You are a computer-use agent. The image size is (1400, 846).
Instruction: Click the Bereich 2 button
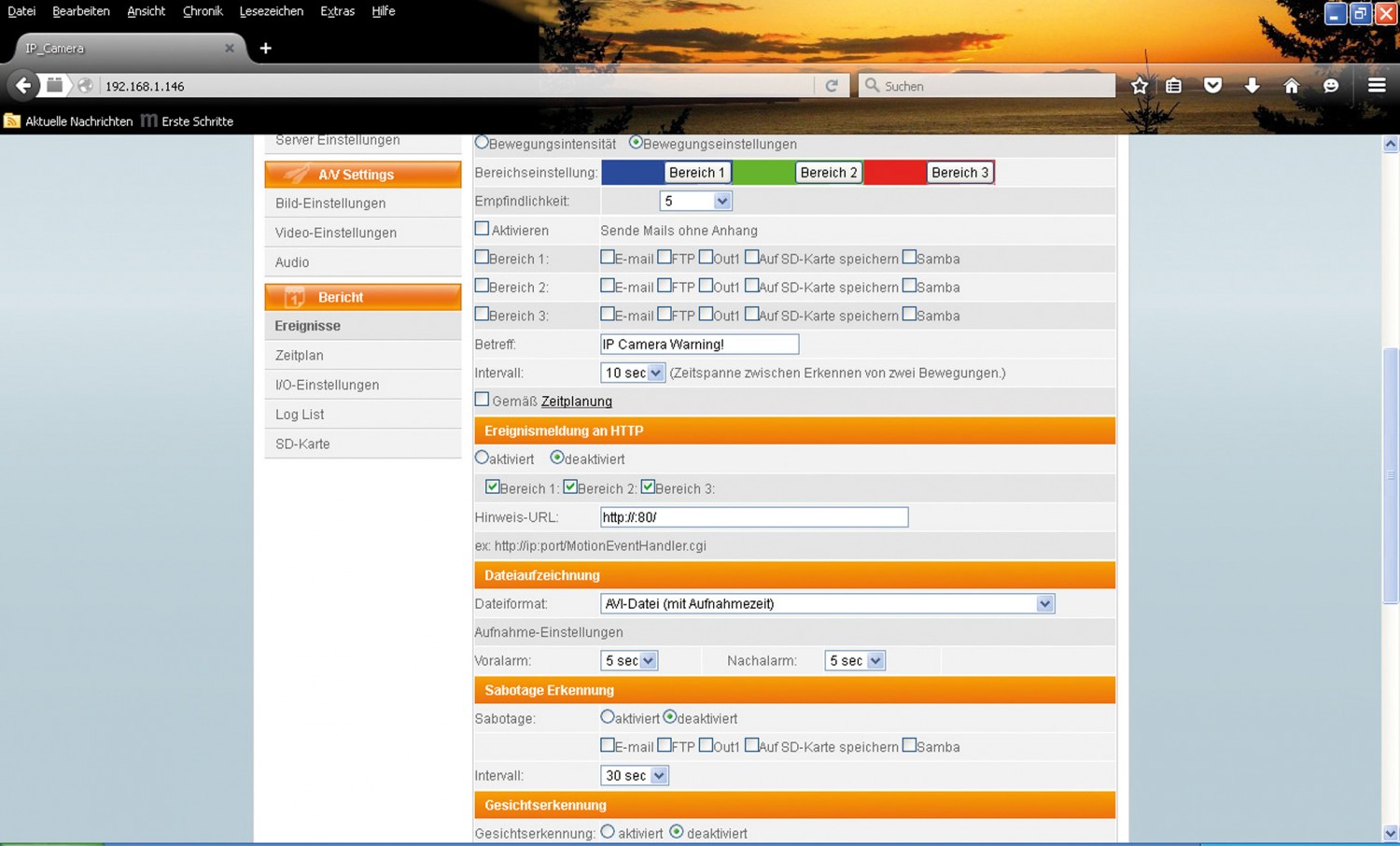click(x=828, y=173)
